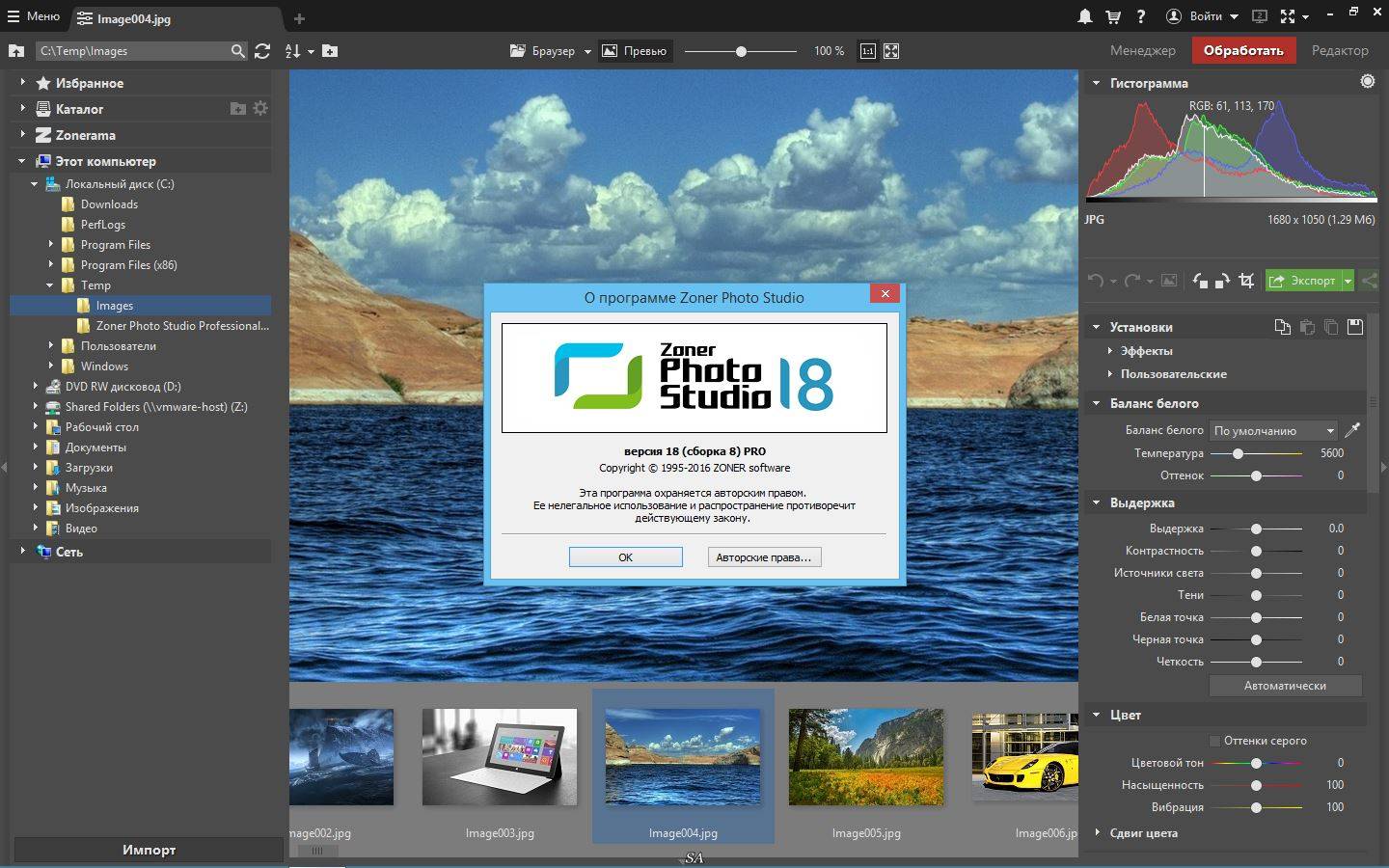Click the 1:1 zoom icon
This screenshot has height=868, width=1389.
(x=868, y=51)
